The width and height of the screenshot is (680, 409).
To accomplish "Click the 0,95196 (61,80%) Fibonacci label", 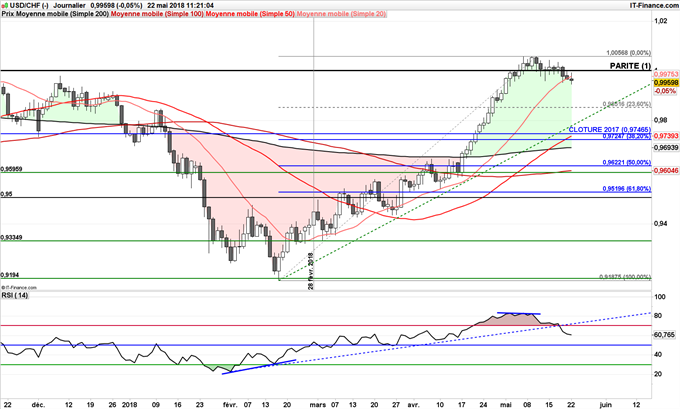I will click(627, 189).
